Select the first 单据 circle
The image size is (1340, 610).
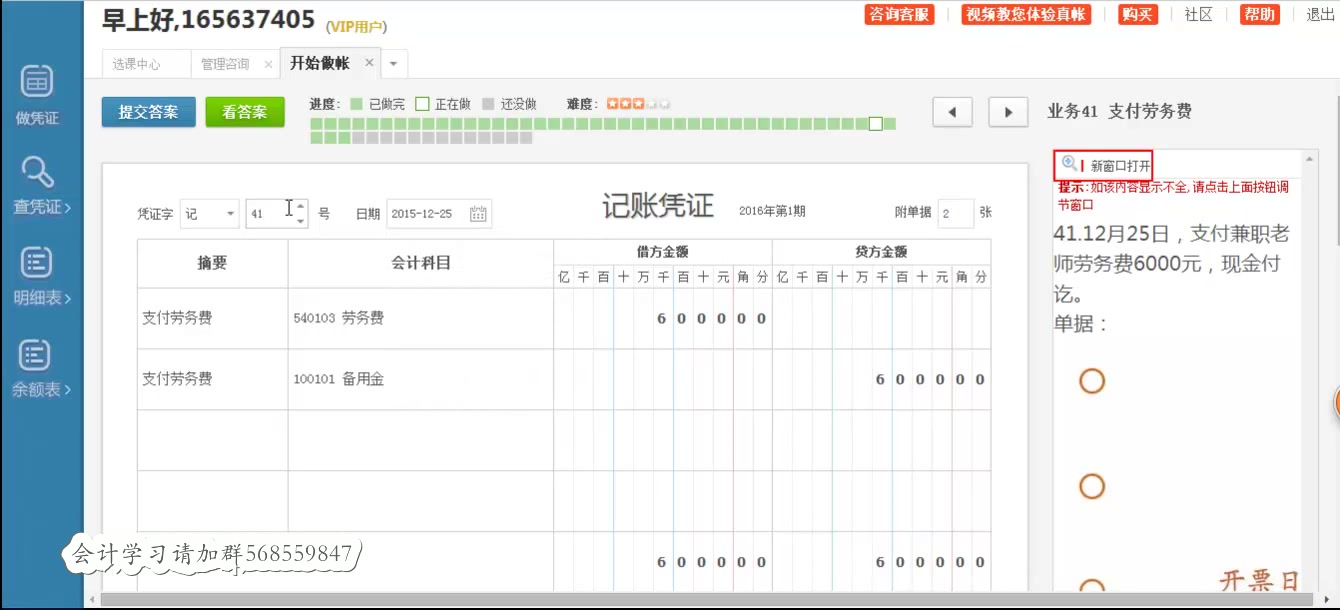click(x=1091, y=380)
